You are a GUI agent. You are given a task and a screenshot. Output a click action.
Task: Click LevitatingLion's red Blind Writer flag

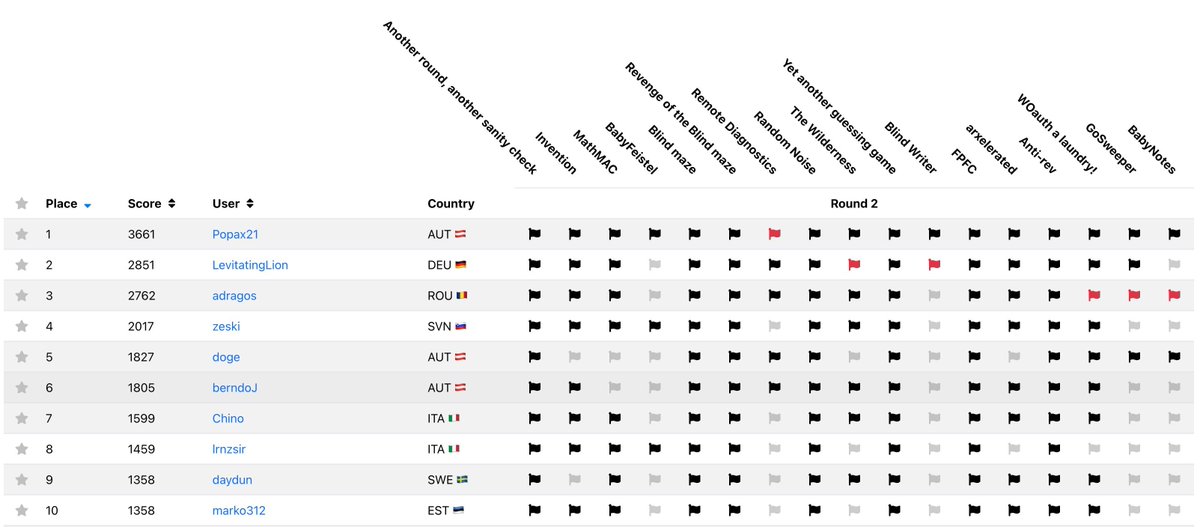click(x=934, y=265)
